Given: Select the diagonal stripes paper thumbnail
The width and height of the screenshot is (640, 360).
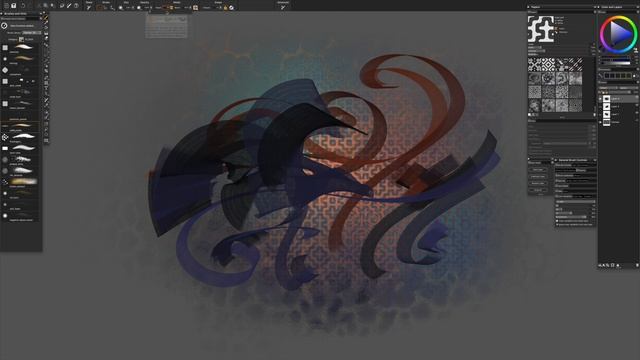Looking at the screenshot, I should (x=575, y=64).
